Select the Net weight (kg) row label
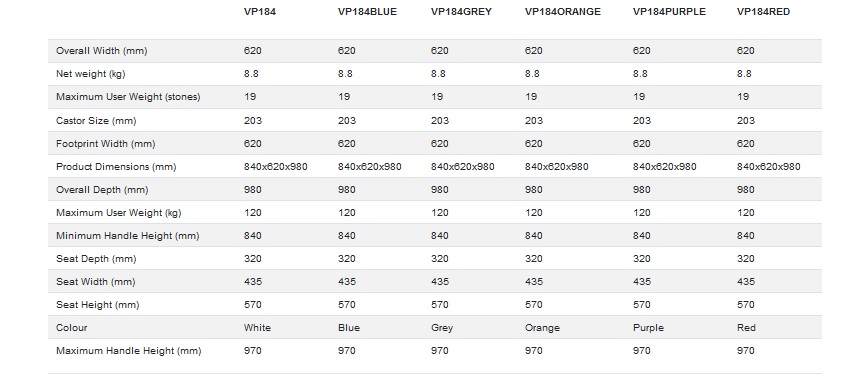844x382 pixels. pyautogui.click(x=90, y=74)
